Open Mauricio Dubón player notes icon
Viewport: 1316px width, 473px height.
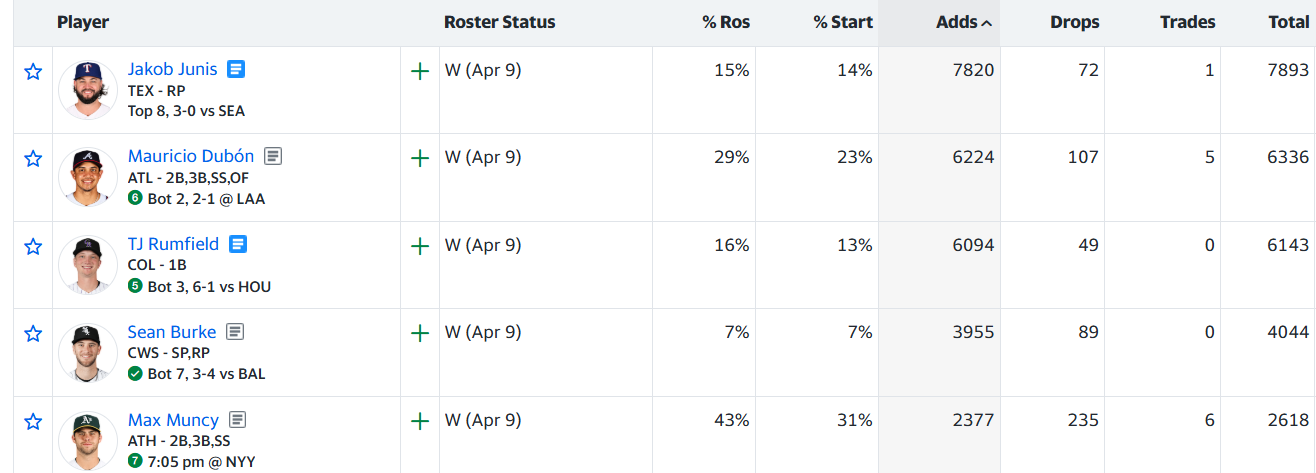click(x=273, y=156)
